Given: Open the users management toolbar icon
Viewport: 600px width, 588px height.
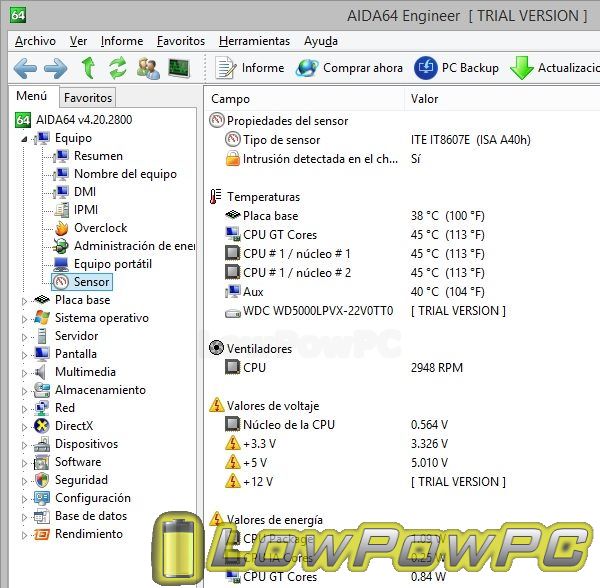Looking at the screenshot, I should [148, 68].
